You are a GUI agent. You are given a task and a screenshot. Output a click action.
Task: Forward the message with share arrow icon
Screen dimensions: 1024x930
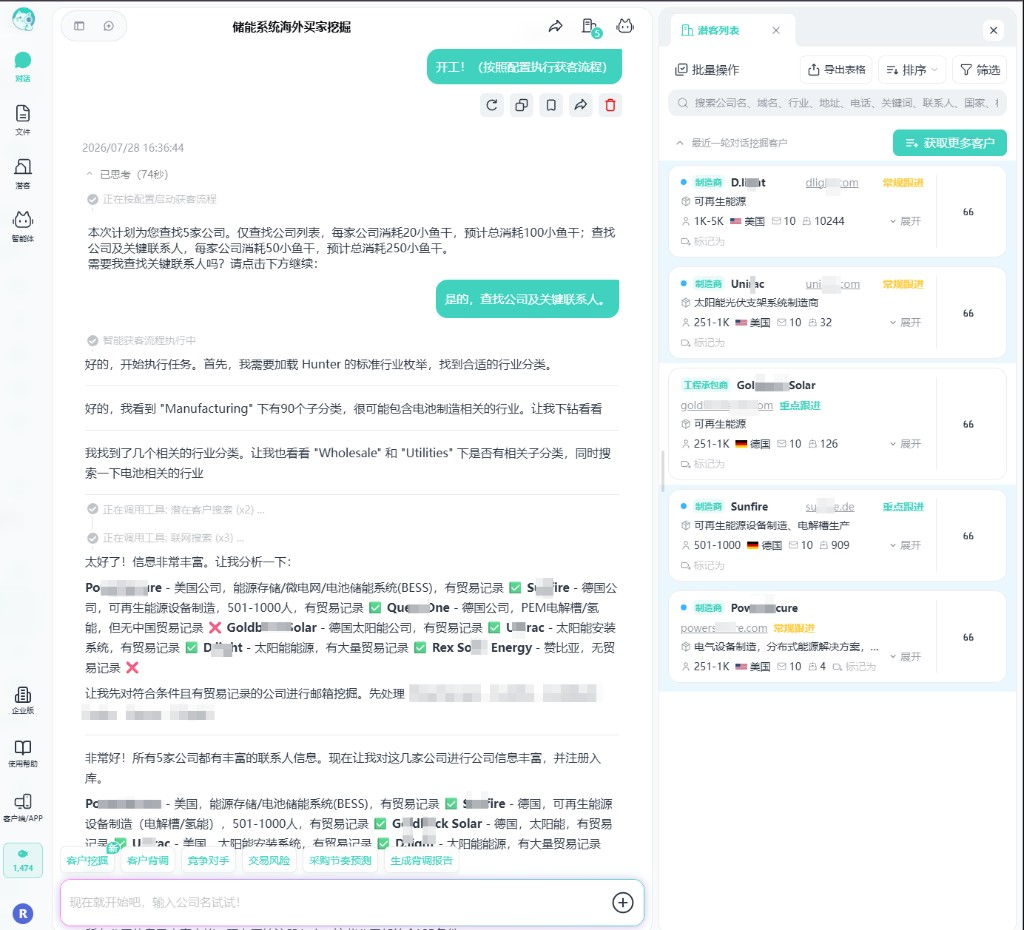pos(581,105)
